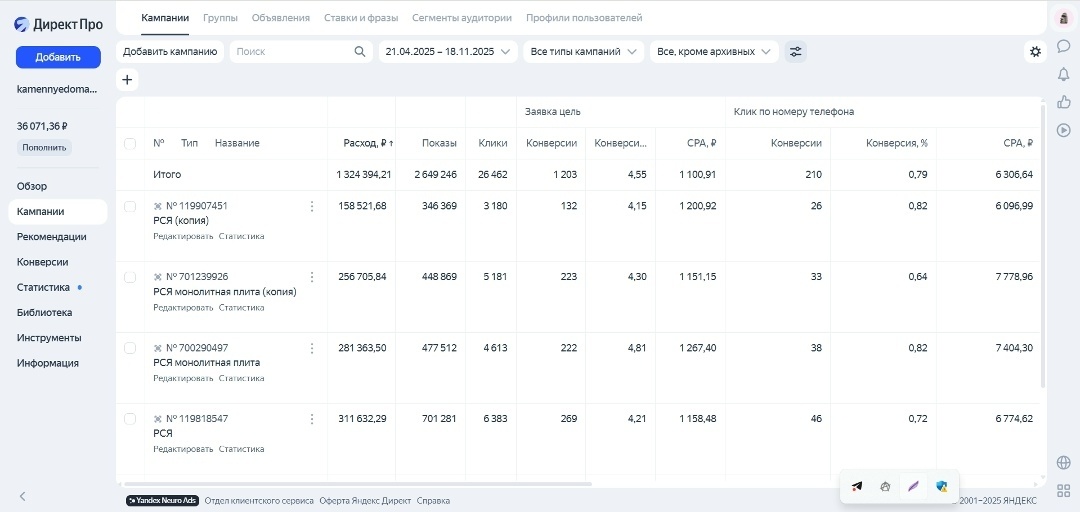Open the notifications bell icon
This screenshot has width=1080, height=512.
(1063, 74)
